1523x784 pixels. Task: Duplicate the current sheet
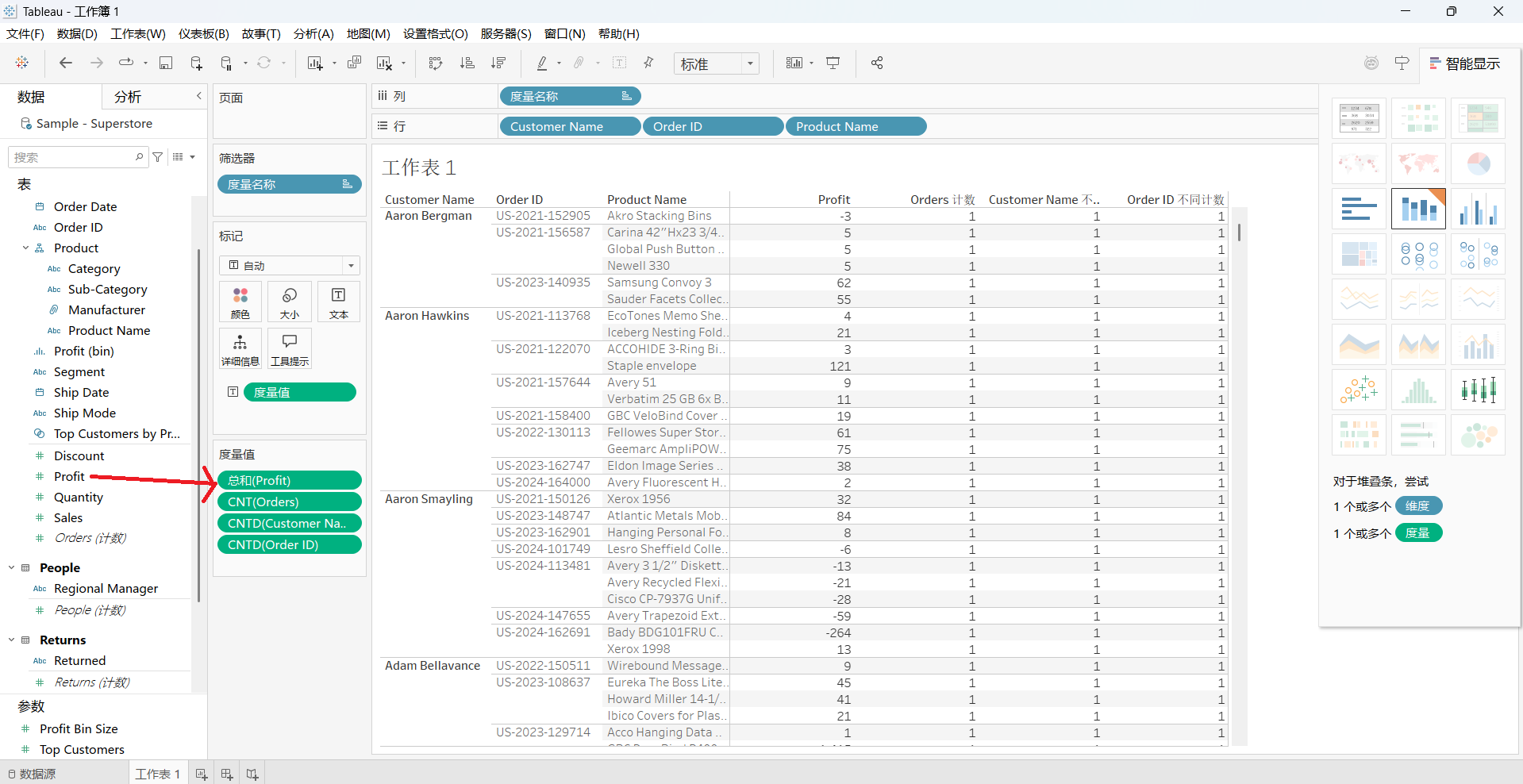[x=355, y=63]
